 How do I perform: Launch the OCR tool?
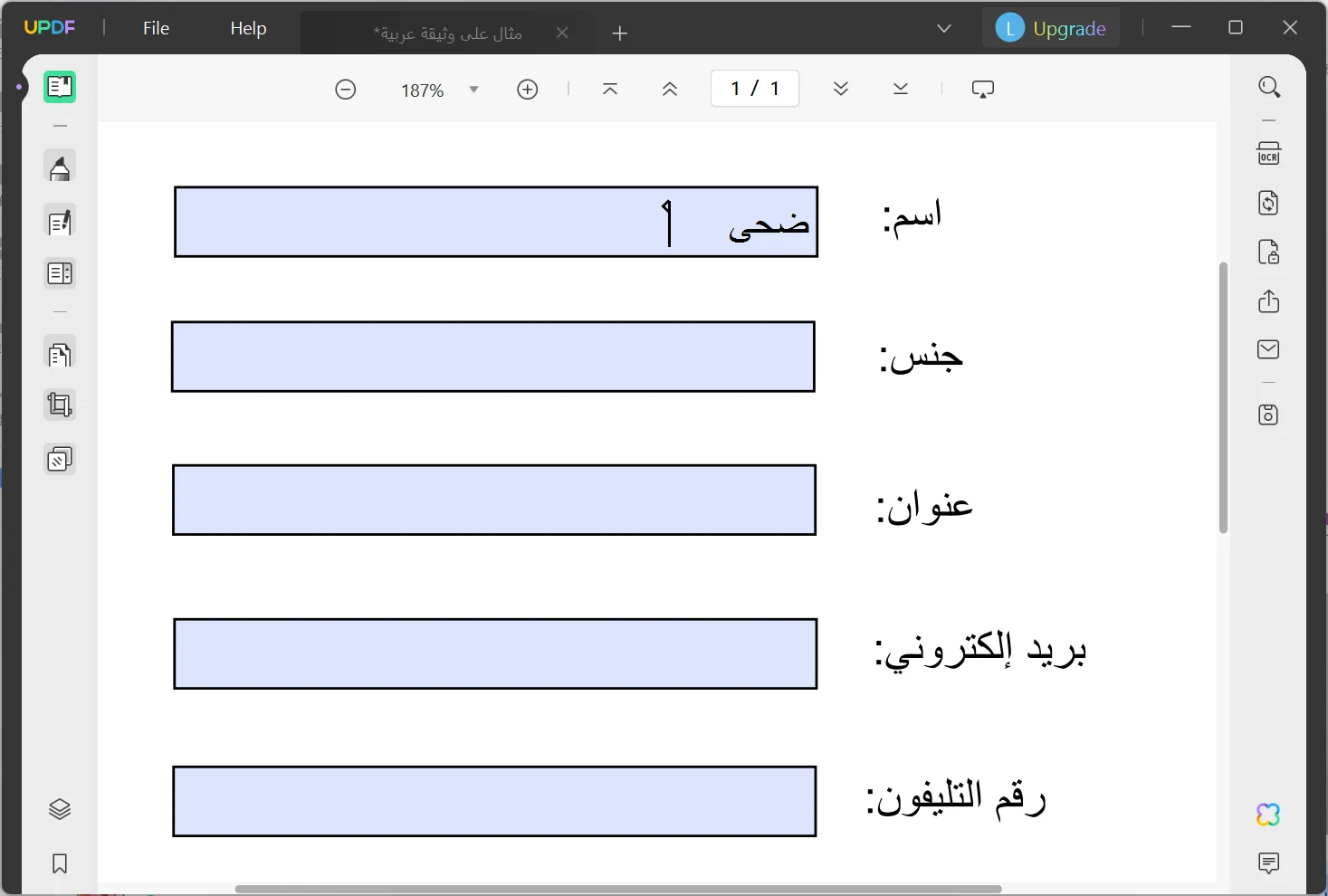click(1269, 153)
